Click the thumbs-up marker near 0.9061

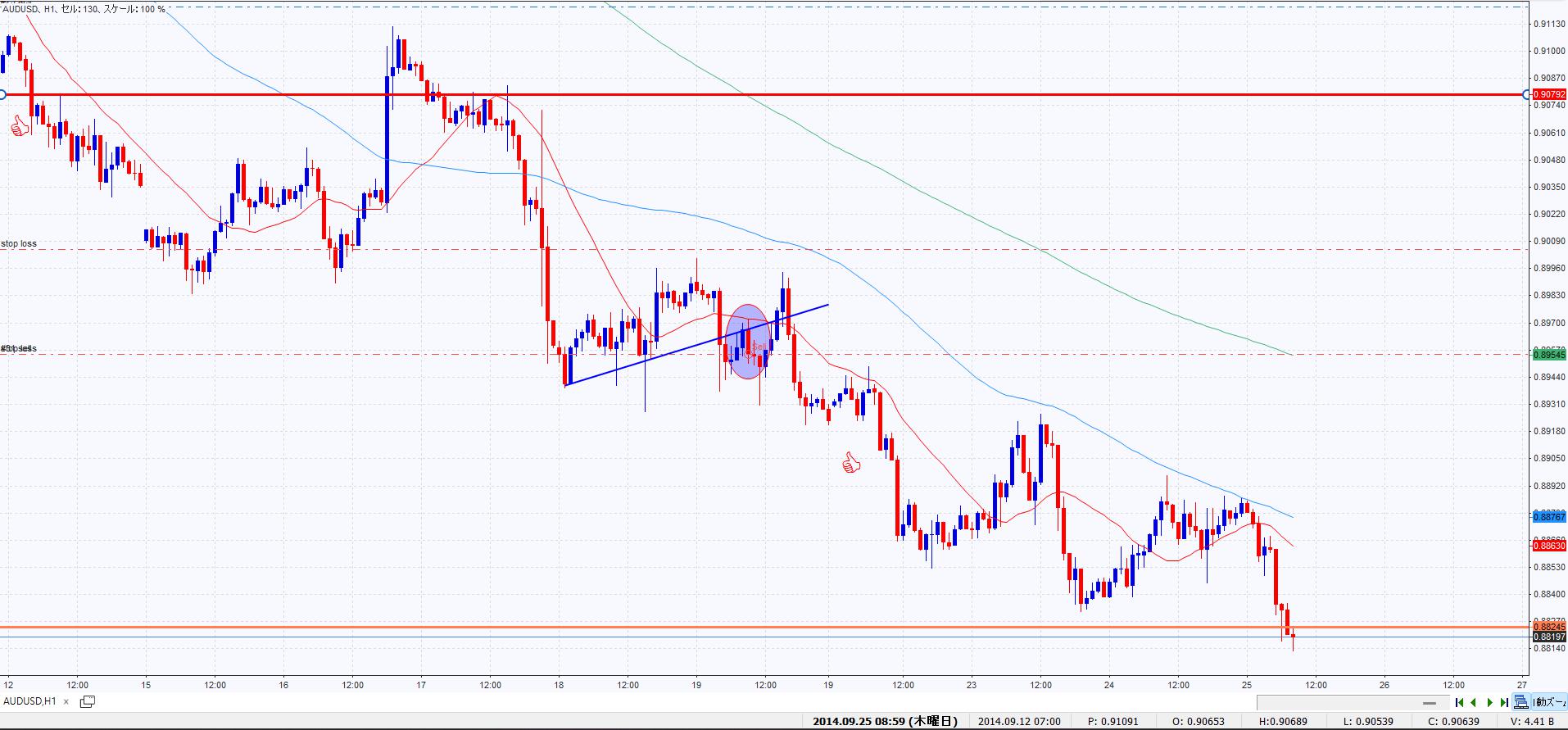(19, 126)
